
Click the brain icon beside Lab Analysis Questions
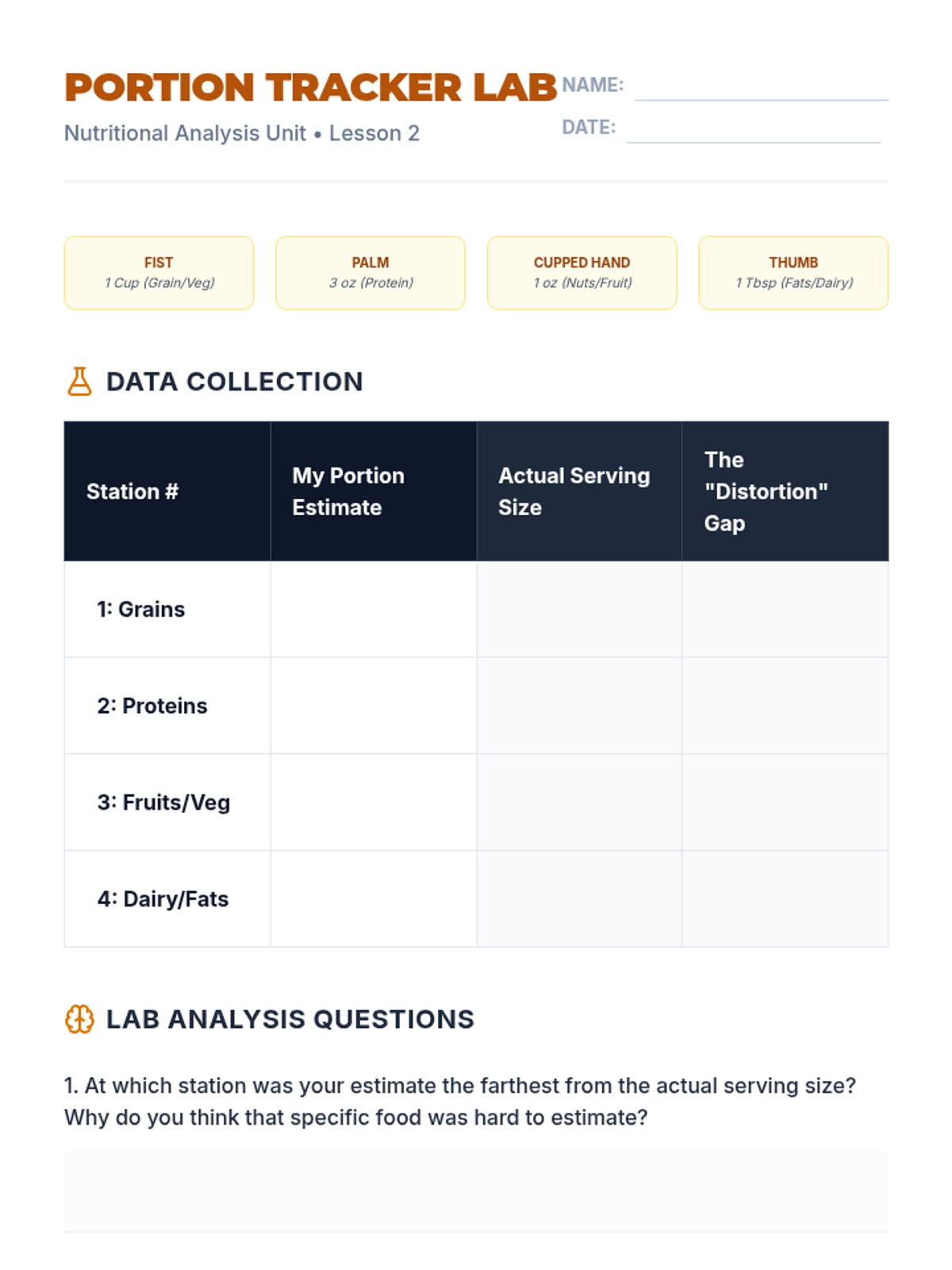[79, 1019]
